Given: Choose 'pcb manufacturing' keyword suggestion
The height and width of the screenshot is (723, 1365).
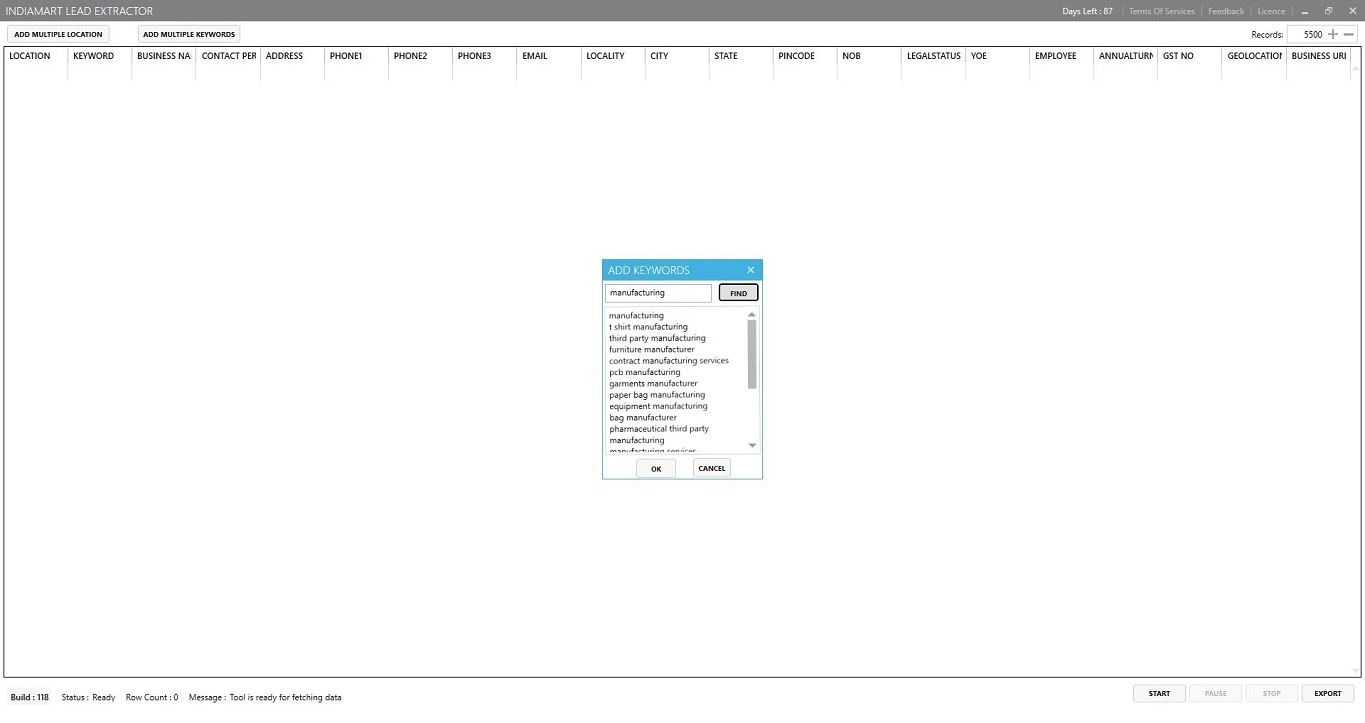Looking at the screenshot, I should [x=644, y=372].
